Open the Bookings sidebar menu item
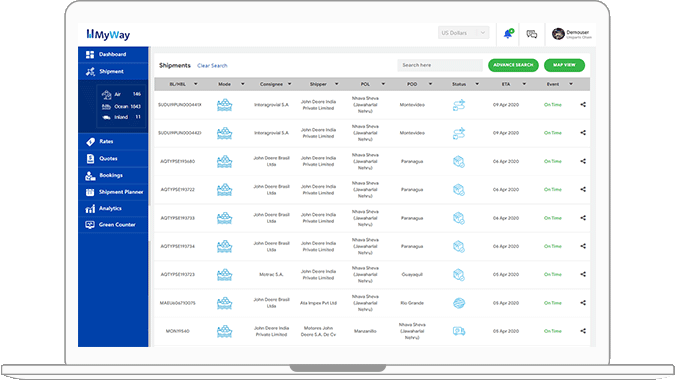This screenshot has height=380, width=675. [x=113, y=175]
